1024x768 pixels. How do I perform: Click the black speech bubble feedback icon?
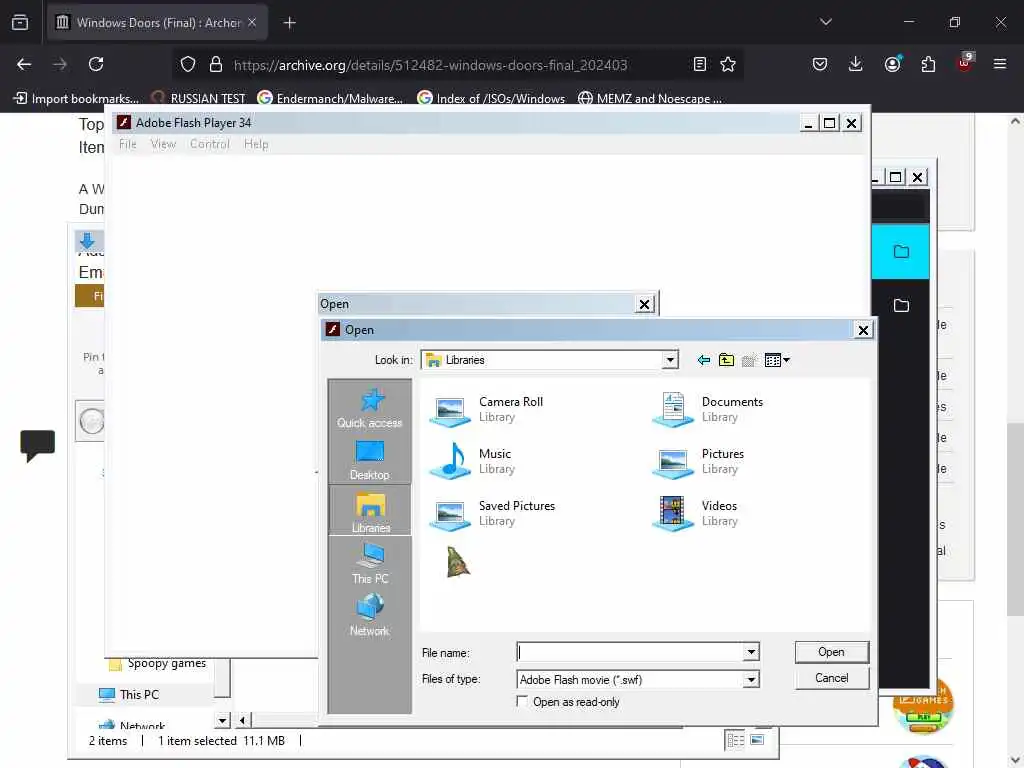[37, 445]
